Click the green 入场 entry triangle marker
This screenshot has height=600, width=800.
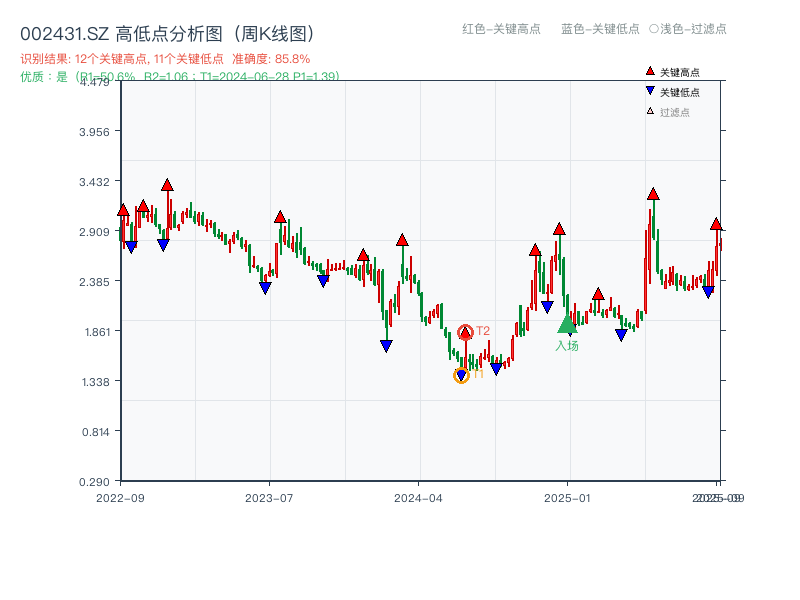click(x=566, y=326)
